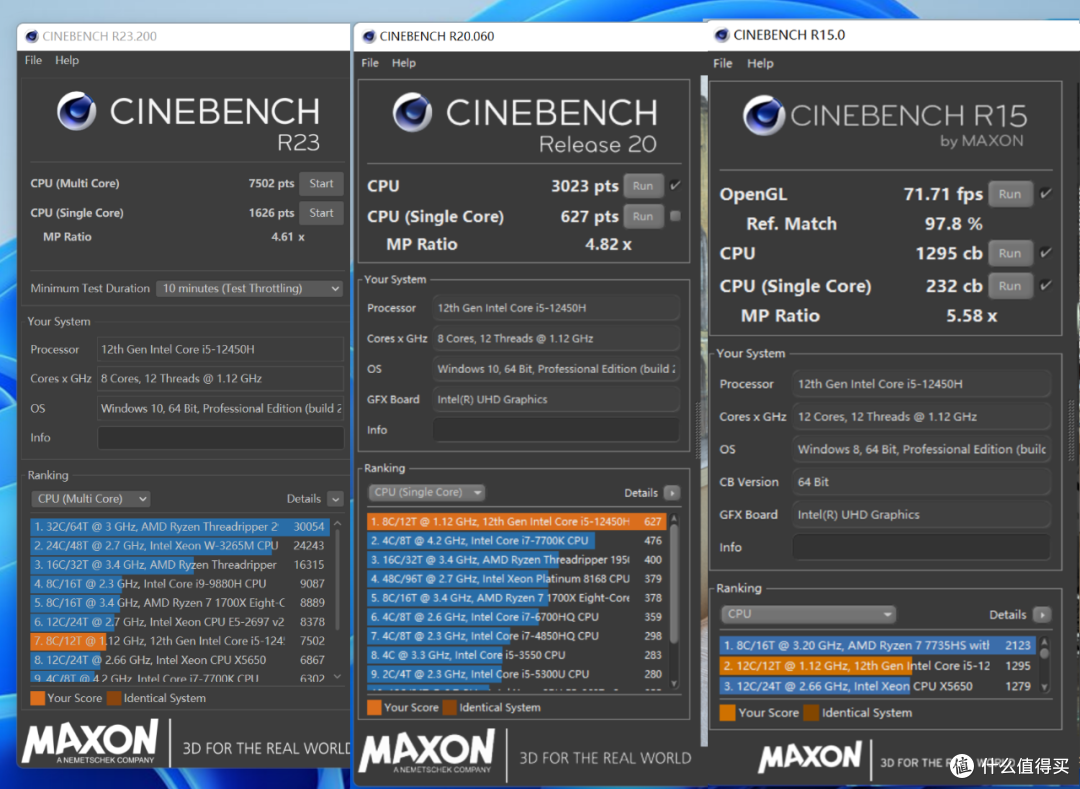The width and height of the screenshot is (1080, 789).
Task: Click the GFX Board field in Cinebench R20
Action: (556, 399)
